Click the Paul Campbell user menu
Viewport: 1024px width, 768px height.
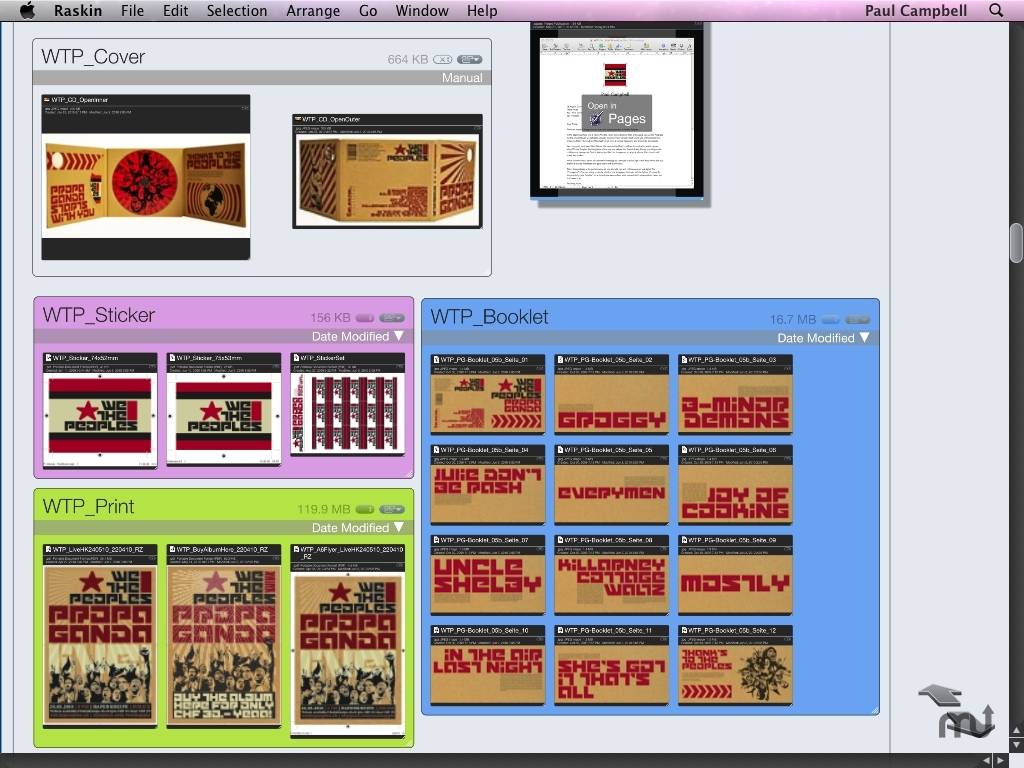[x=916, y=10]
